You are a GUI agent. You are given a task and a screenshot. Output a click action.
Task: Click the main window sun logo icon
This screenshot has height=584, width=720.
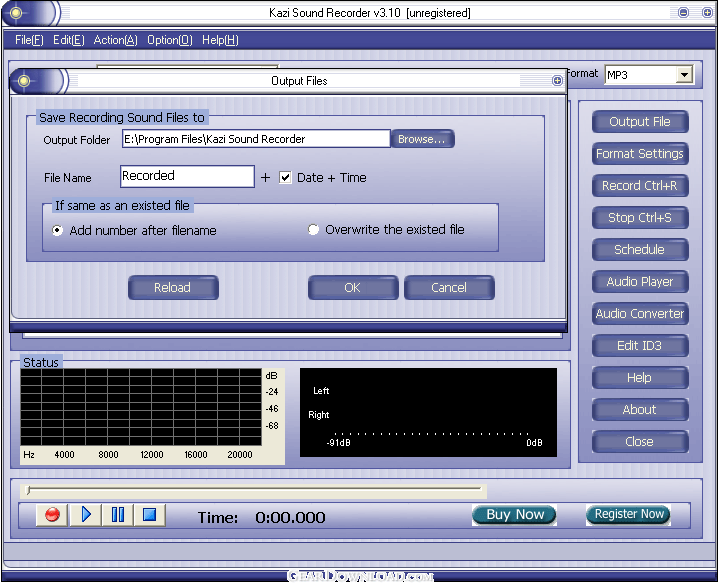point(16,13)
